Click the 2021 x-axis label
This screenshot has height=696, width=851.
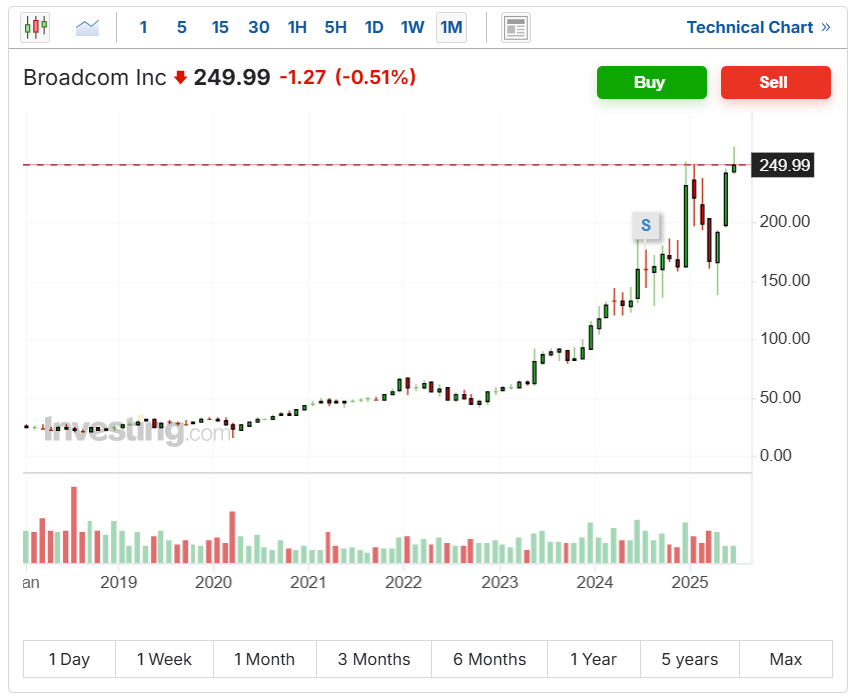tap(308, 583)
